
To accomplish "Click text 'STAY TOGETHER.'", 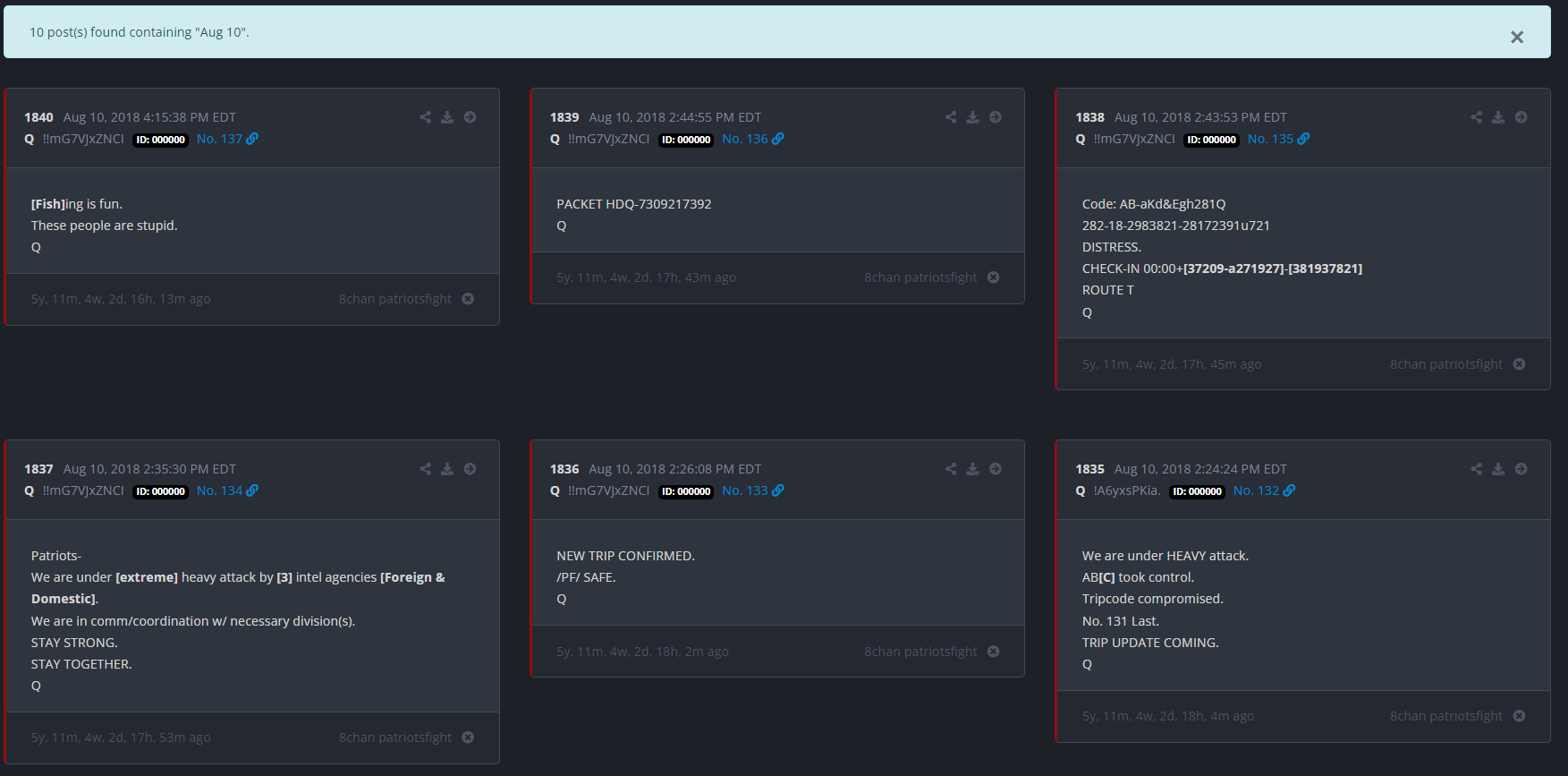I will click(x=81, y=664).
